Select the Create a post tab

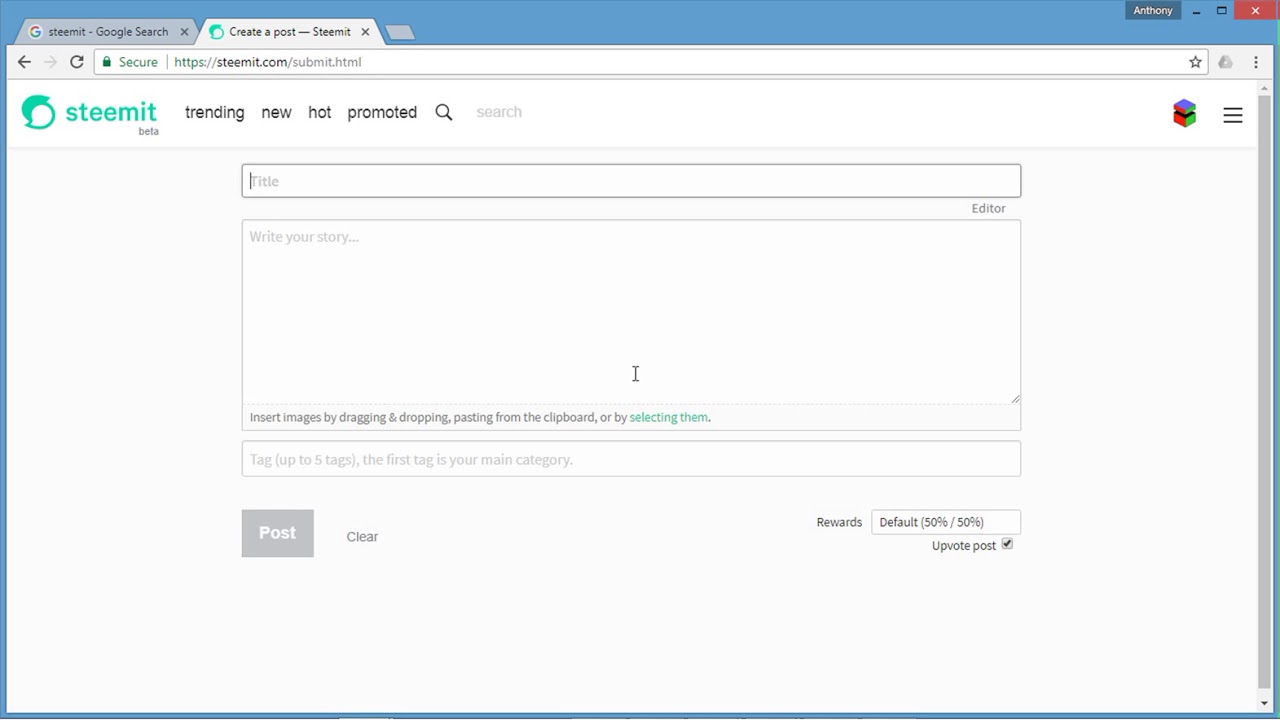click(289, 32)
